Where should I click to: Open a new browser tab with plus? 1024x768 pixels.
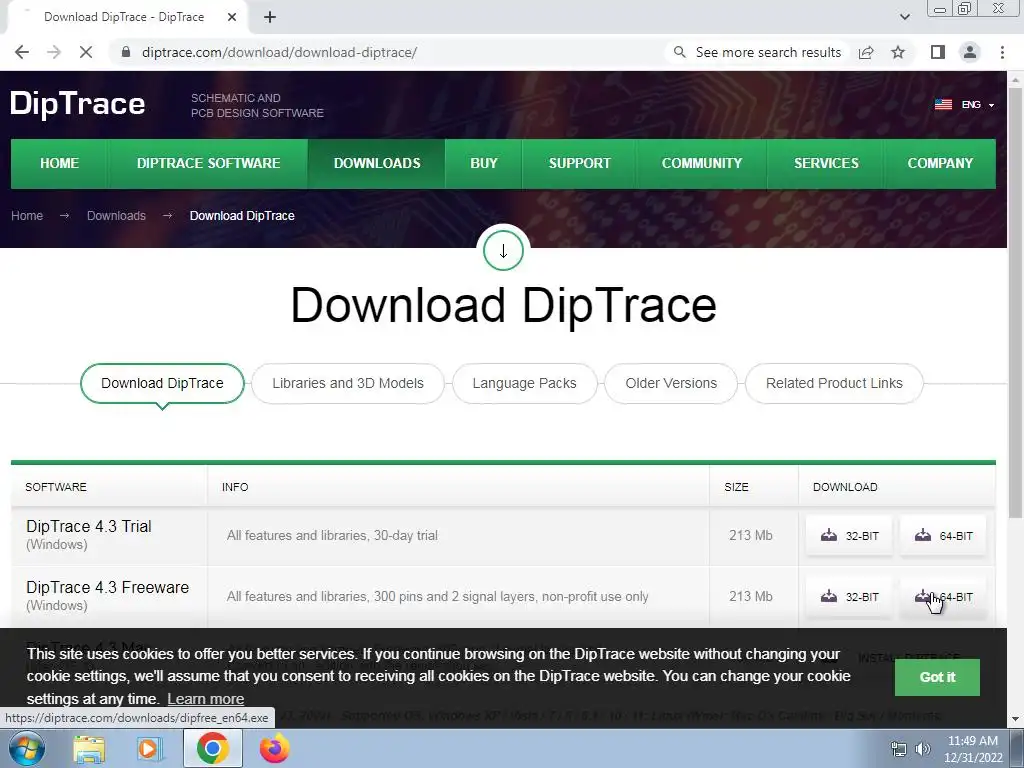270,17
